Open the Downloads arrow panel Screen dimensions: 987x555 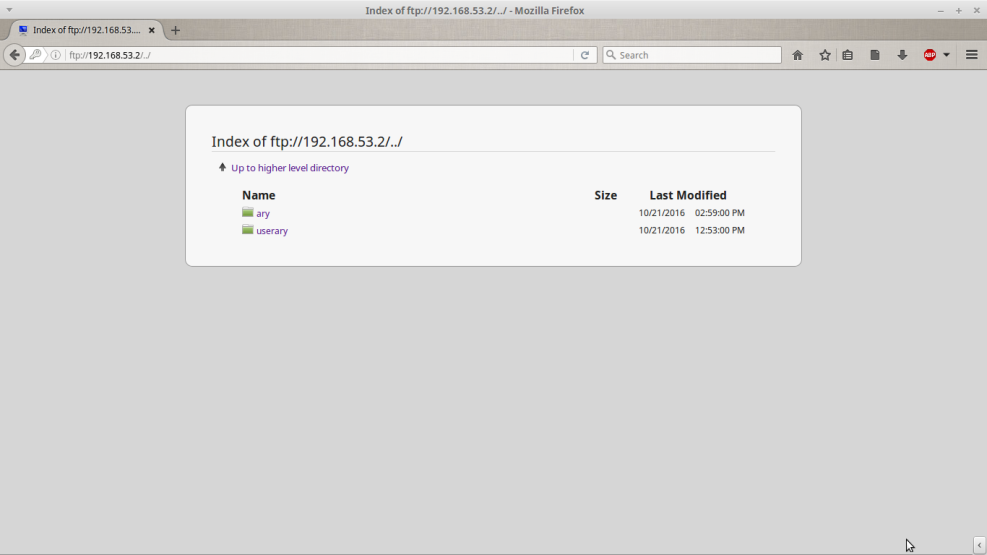pos(902,55)
